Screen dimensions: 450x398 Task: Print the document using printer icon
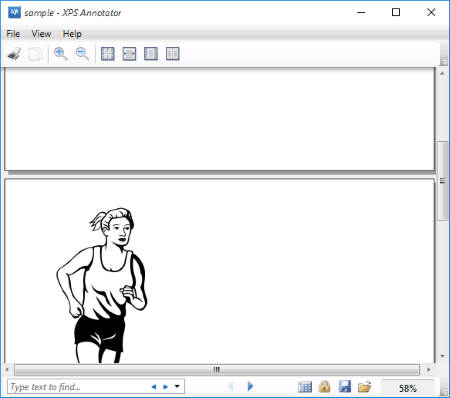14,54
